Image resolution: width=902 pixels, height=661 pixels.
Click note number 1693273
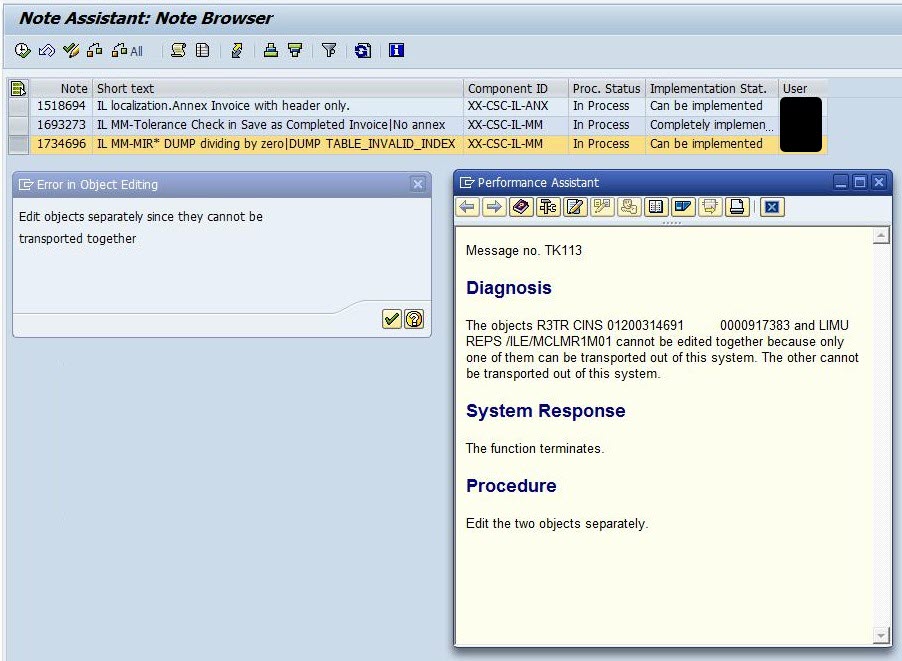[61, 125]
